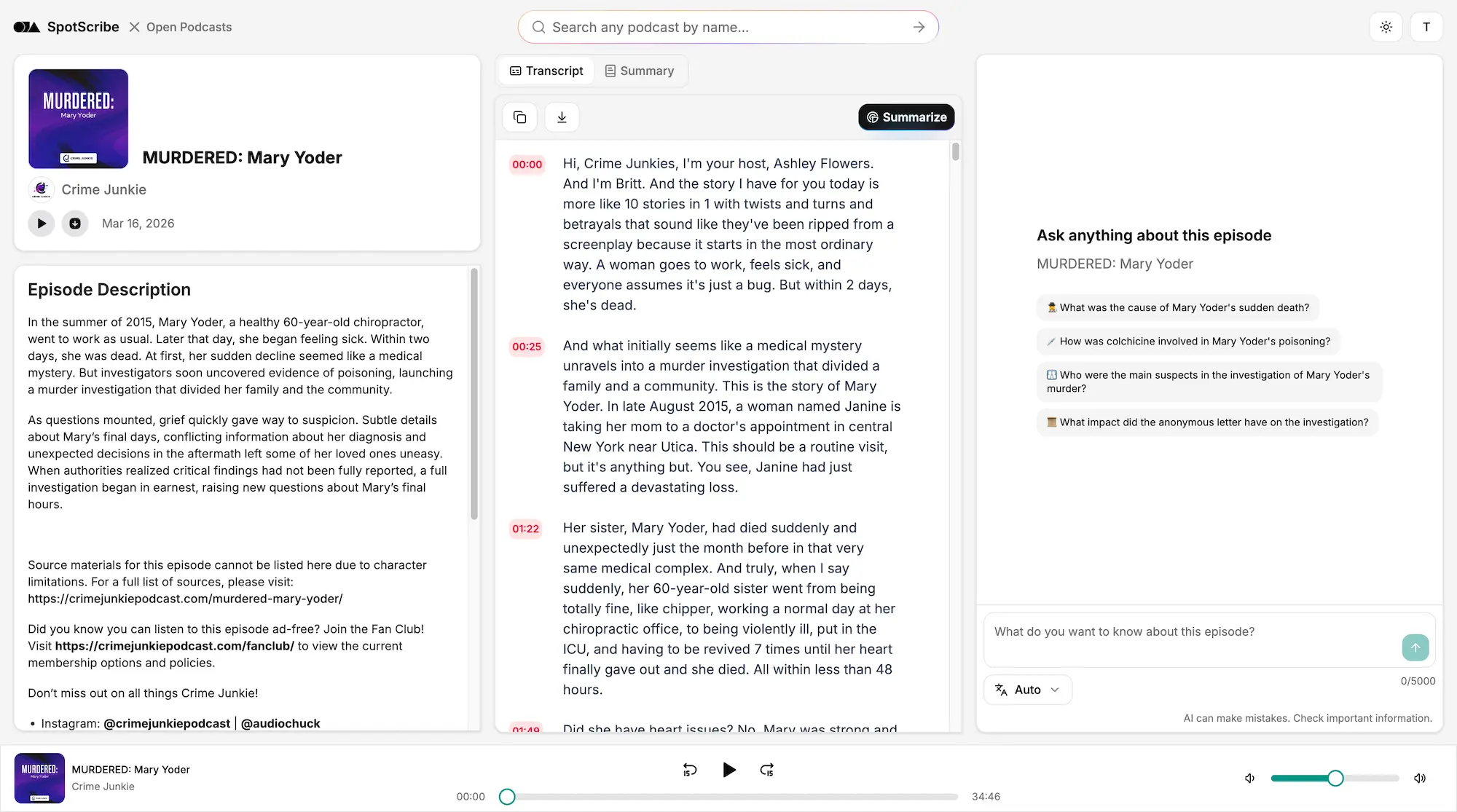Open the crimejunkiepodcast fanclub link
The height and width of the screenshot is (812, 1457).
click(x=175, y=646)
